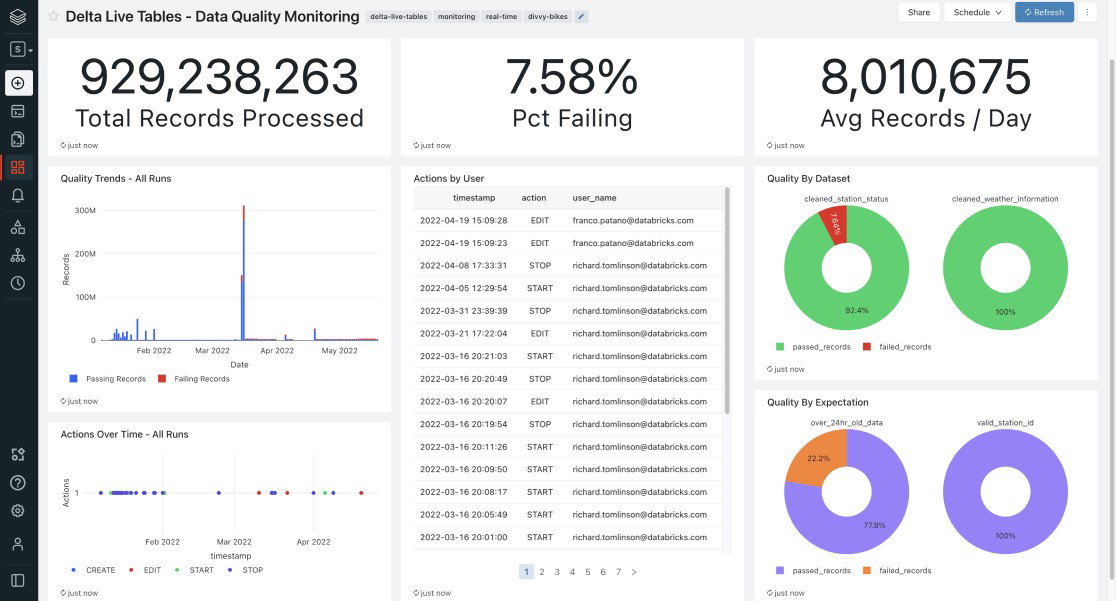Screen dimensions: 1116x601
Task: Advance to next page with the chevron arrow
Action: tap(632, 571)
